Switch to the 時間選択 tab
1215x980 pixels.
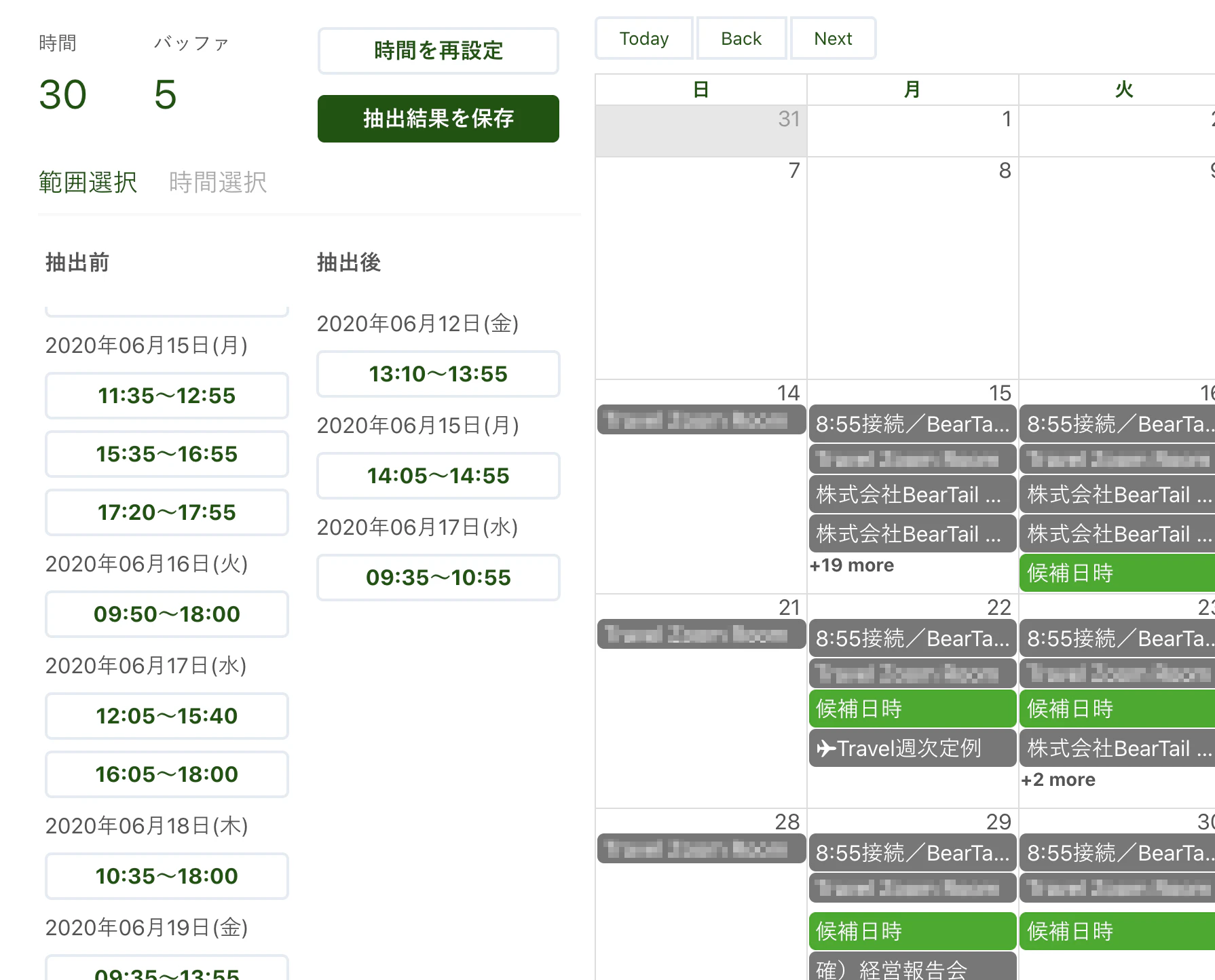[x=218, y=183]
